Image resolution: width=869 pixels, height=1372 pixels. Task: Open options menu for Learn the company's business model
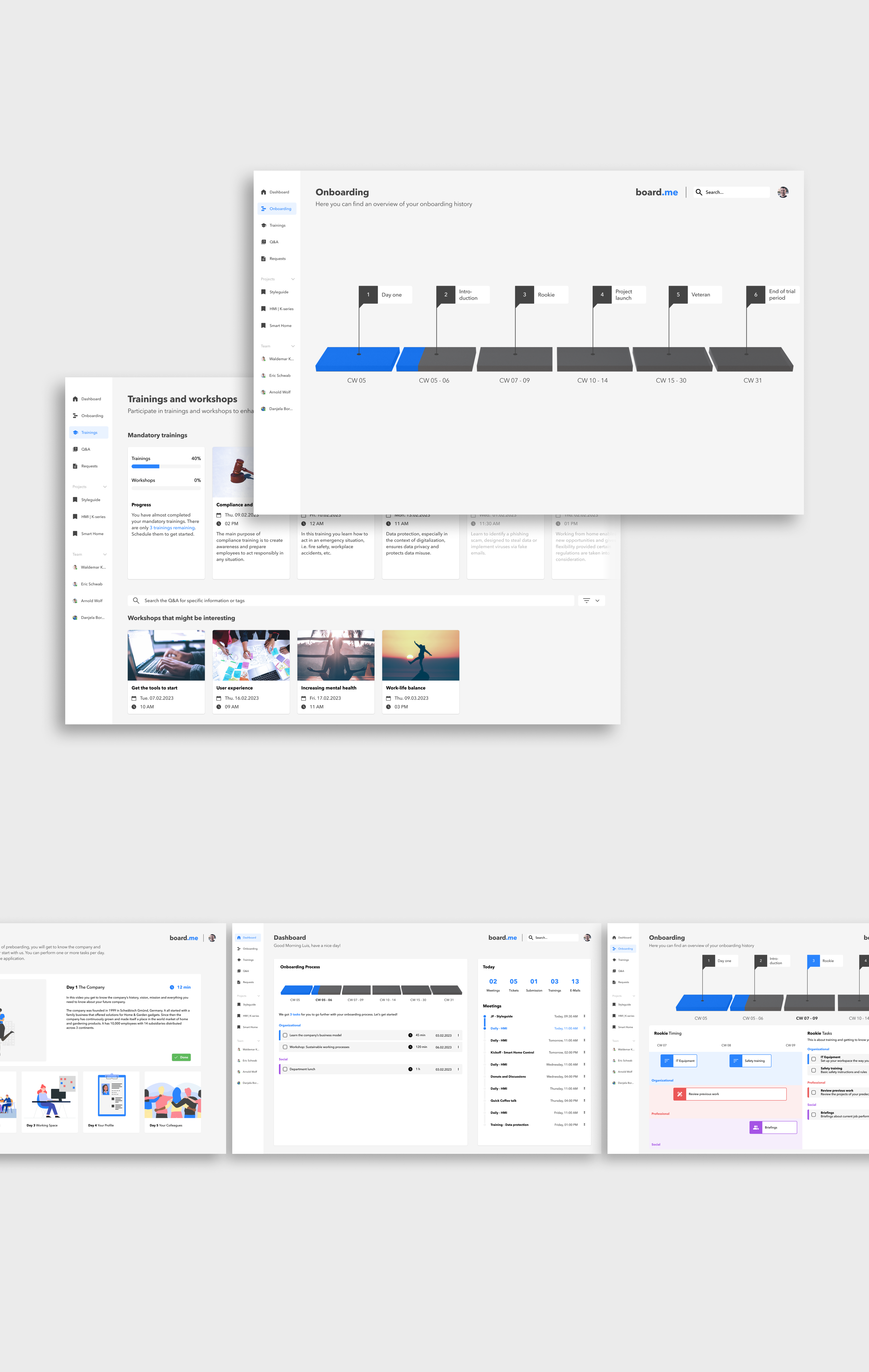458,1035
